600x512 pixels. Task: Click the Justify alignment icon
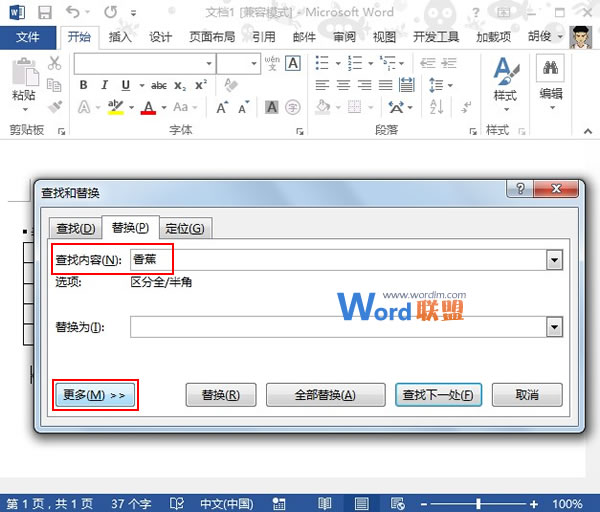pos(385,85)
